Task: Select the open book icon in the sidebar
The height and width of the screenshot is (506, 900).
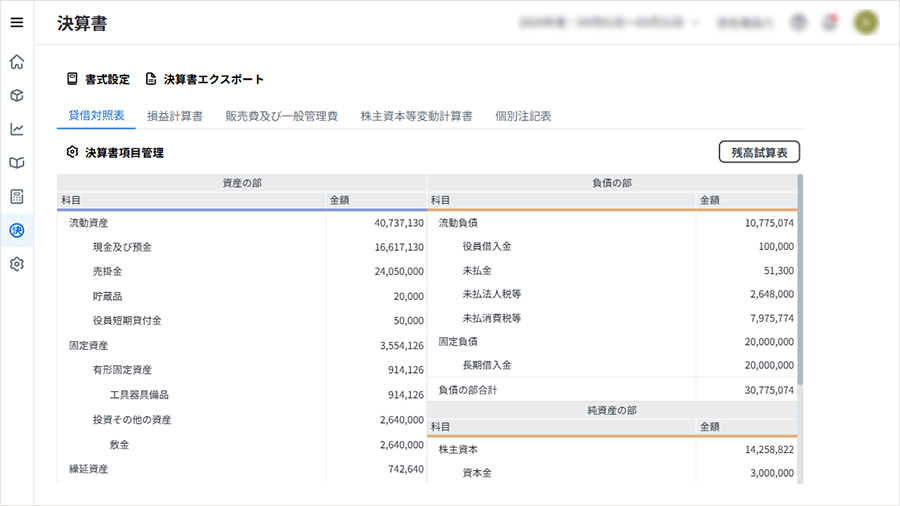Action: click(x=16, y=162)
